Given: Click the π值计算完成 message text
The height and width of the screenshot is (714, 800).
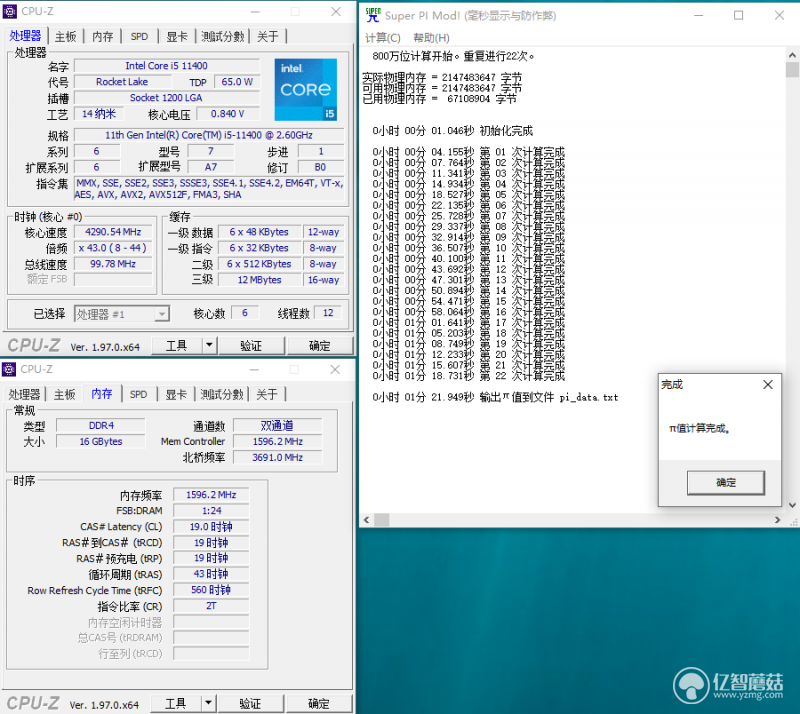Looking at the screenshot, I should (699, 428).
